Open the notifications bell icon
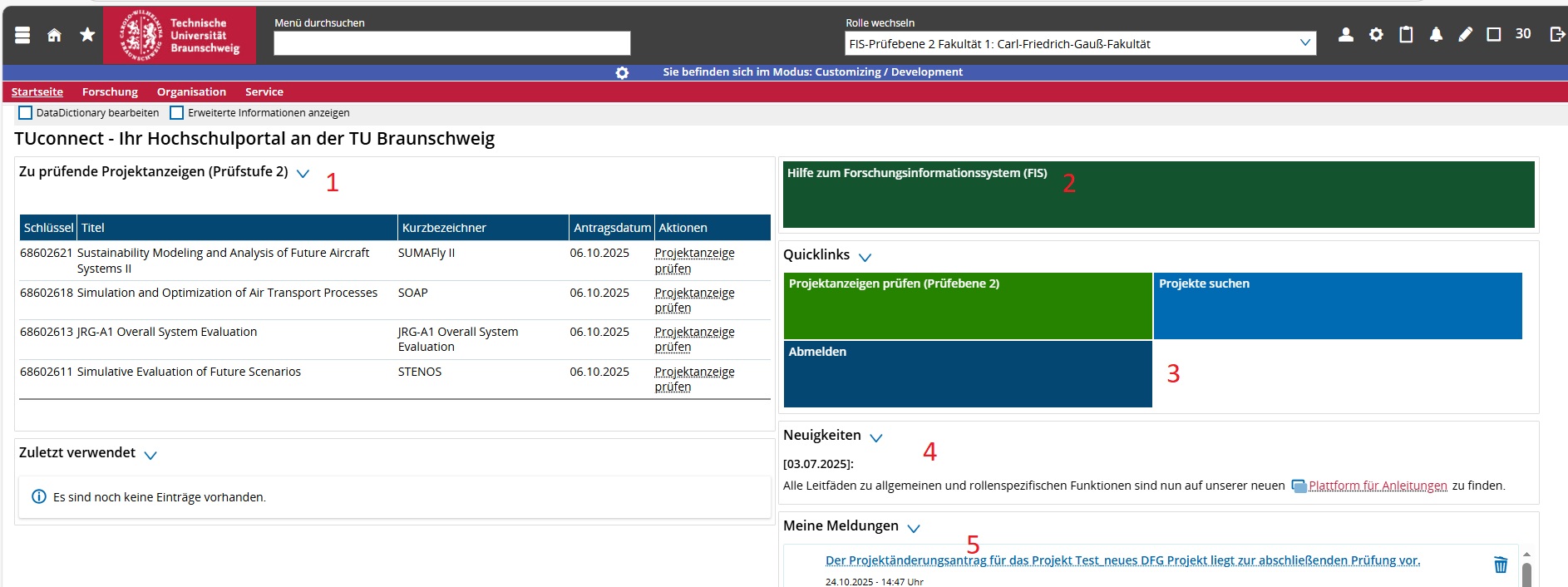The width and height of the screenshot is (1568, 587). (x=1436, y=34)
